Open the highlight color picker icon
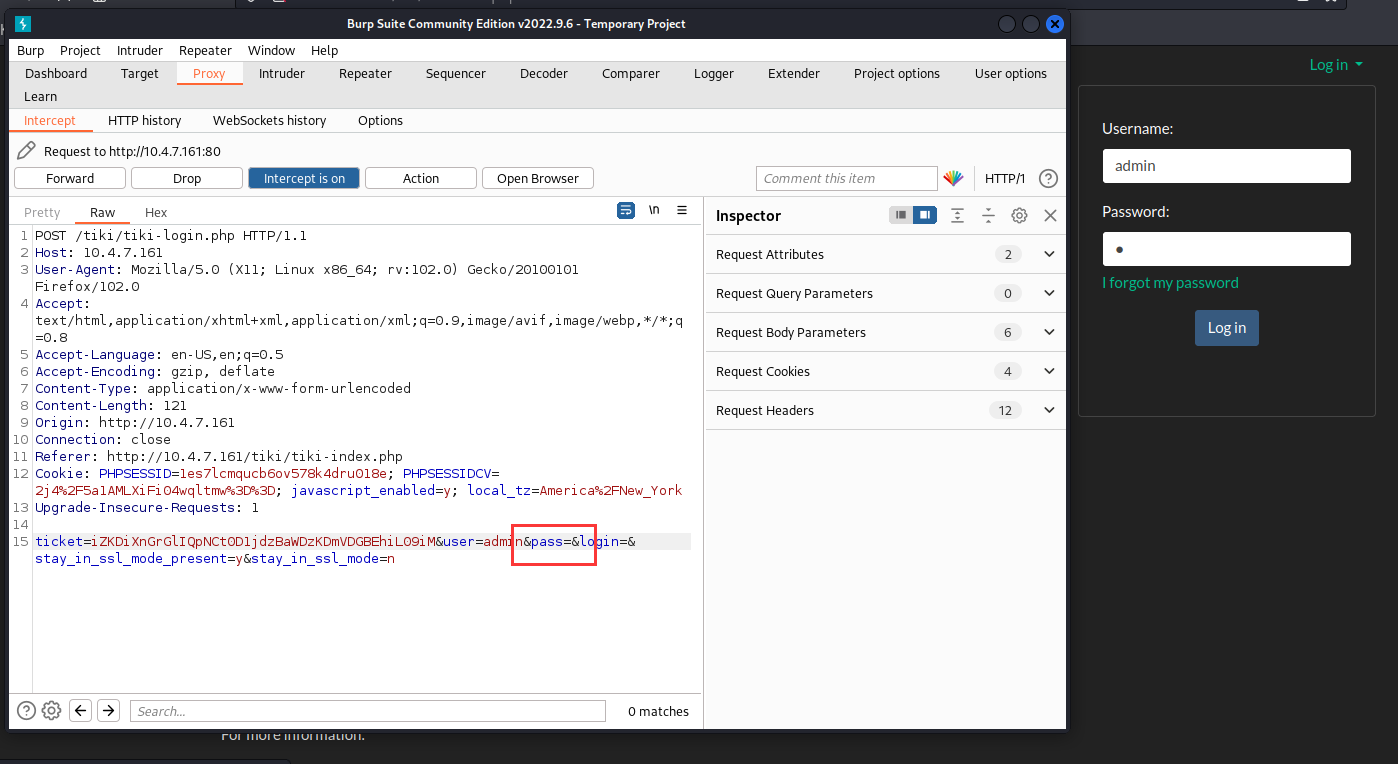This screenshot has width=1398, height=764. [x=953, y=178]
